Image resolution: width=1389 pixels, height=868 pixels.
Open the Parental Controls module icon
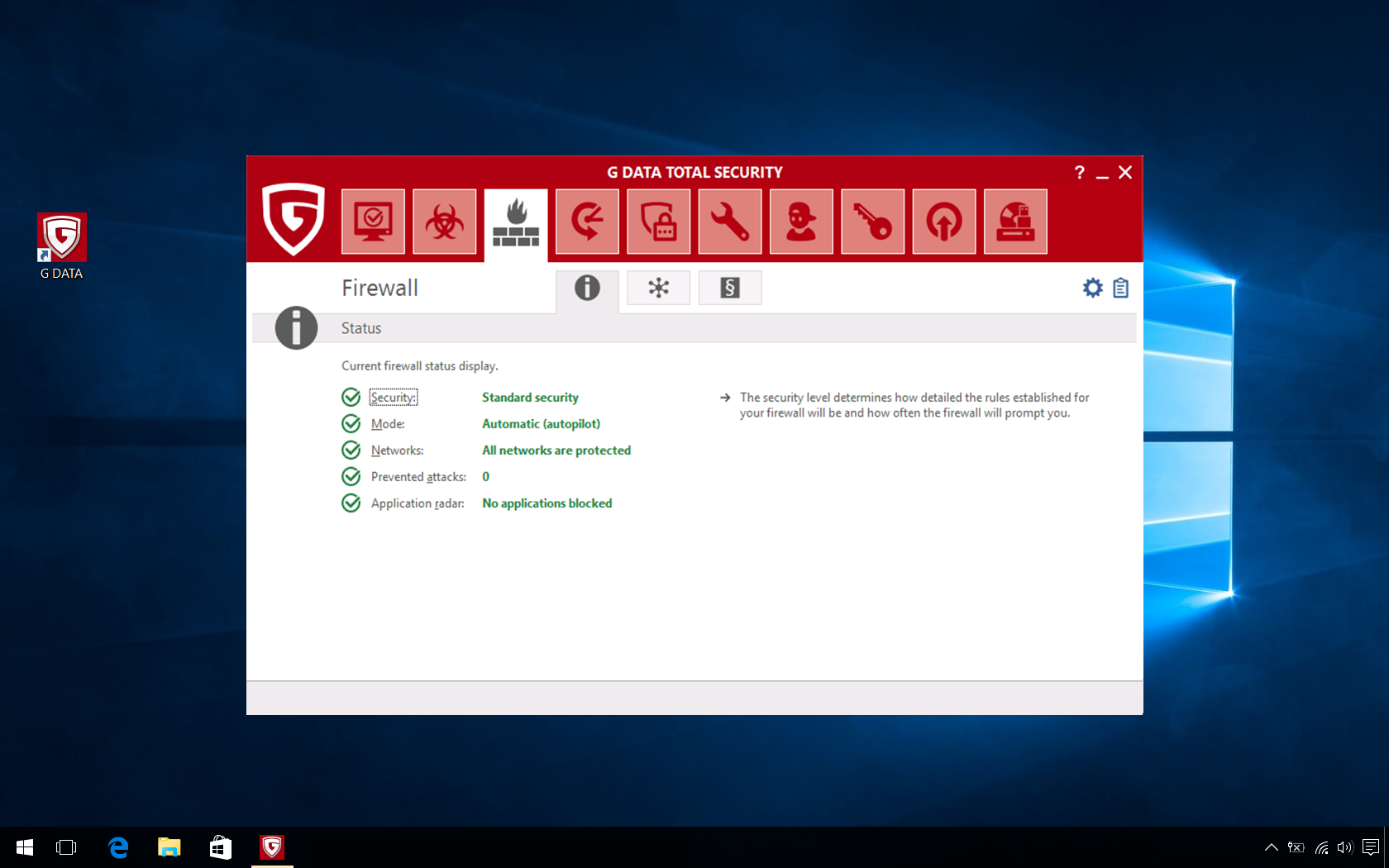pyautogui.click(x=801, y=222)
